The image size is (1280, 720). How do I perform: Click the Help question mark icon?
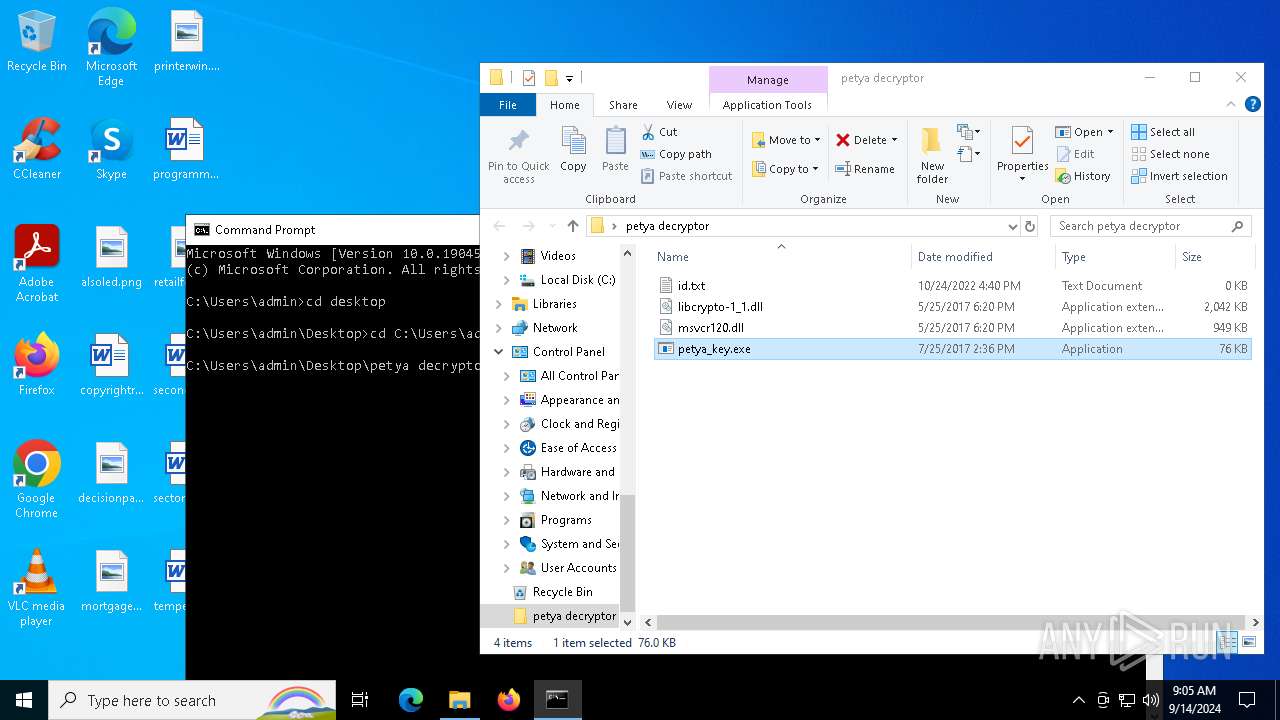1253,104
